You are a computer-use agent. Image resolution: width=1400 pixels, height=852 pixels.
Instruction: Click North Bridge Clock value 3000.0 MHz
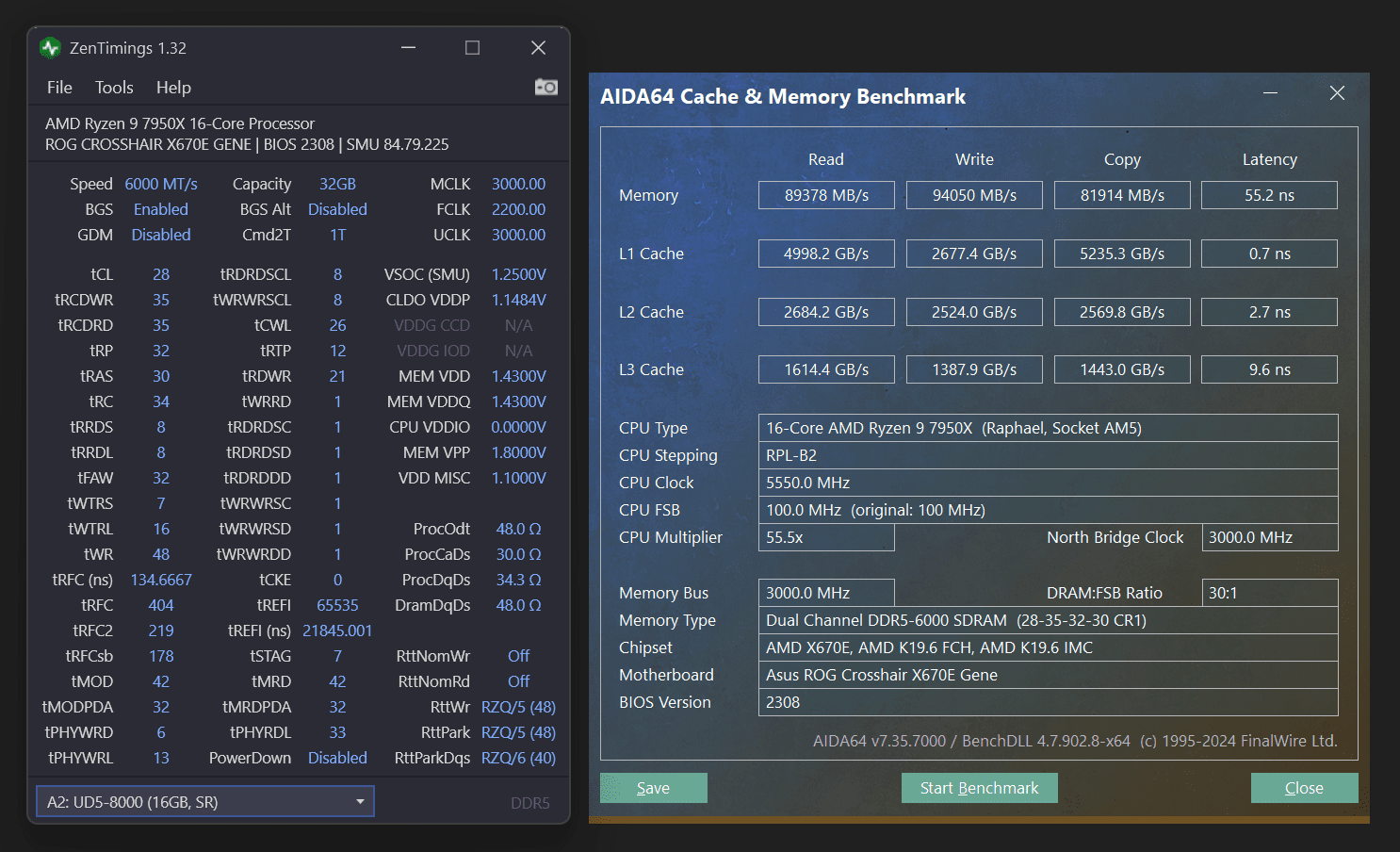click(x=1270, y=537)
